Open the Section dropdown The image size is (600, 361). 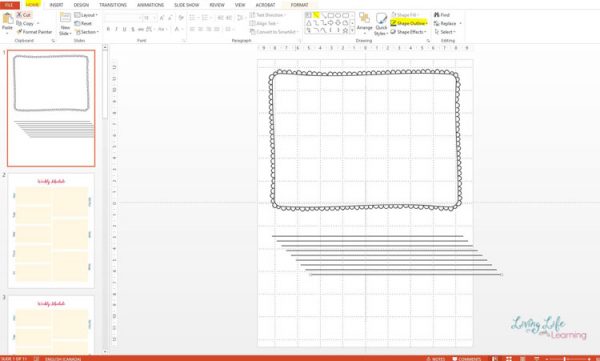pos(87,32)
